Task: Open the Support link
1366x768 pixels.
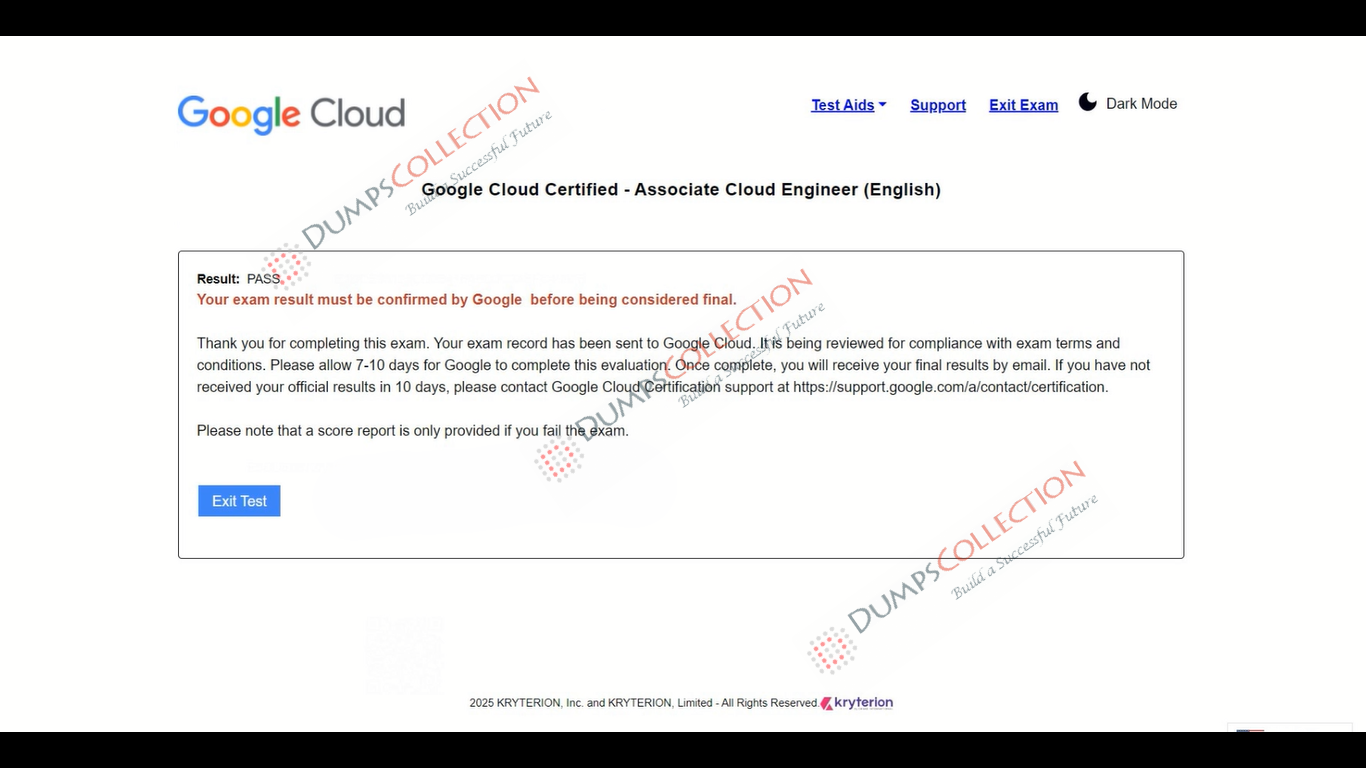Action: 938,105
